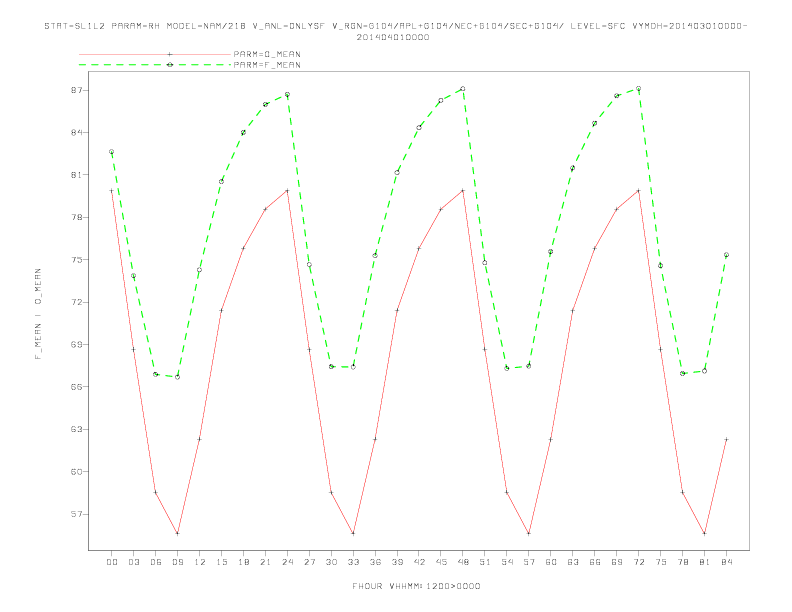Screen dimensions: 792x612
Task: Click the PARM=F_MEAN legend label
Action: 267,65
